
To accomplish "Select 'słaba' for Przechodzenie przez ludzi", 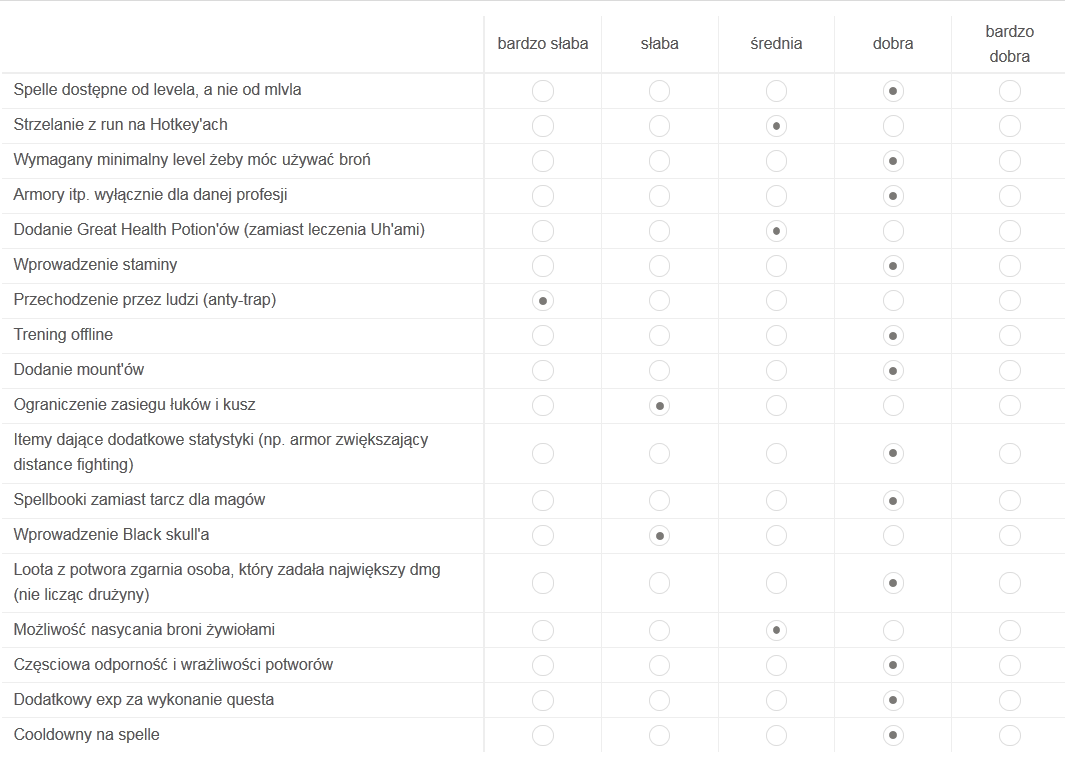I will tap(659, 301).
